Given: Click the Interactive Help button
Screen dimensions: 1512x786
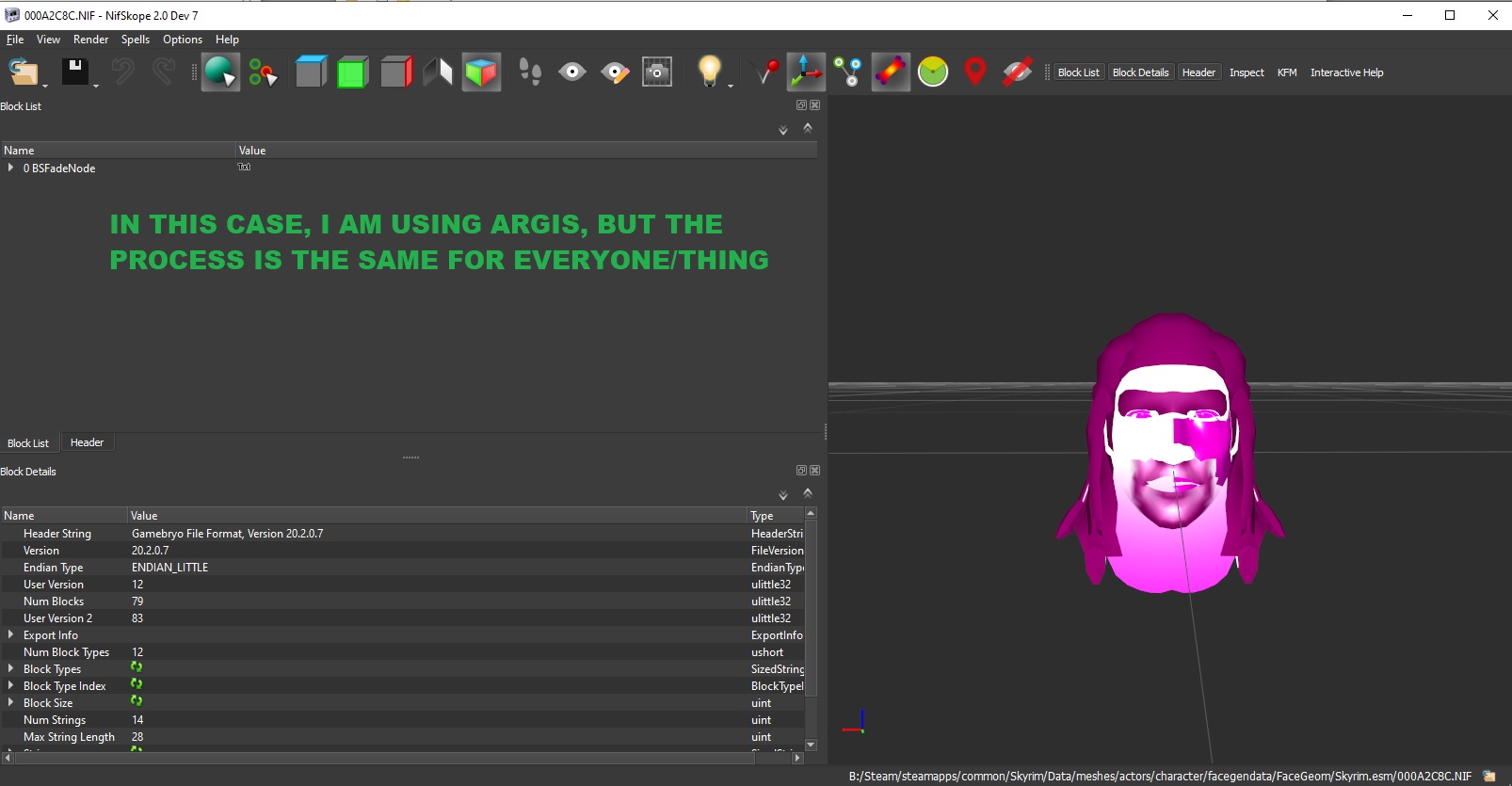Looking at the screenshot, I should 1346,72.
